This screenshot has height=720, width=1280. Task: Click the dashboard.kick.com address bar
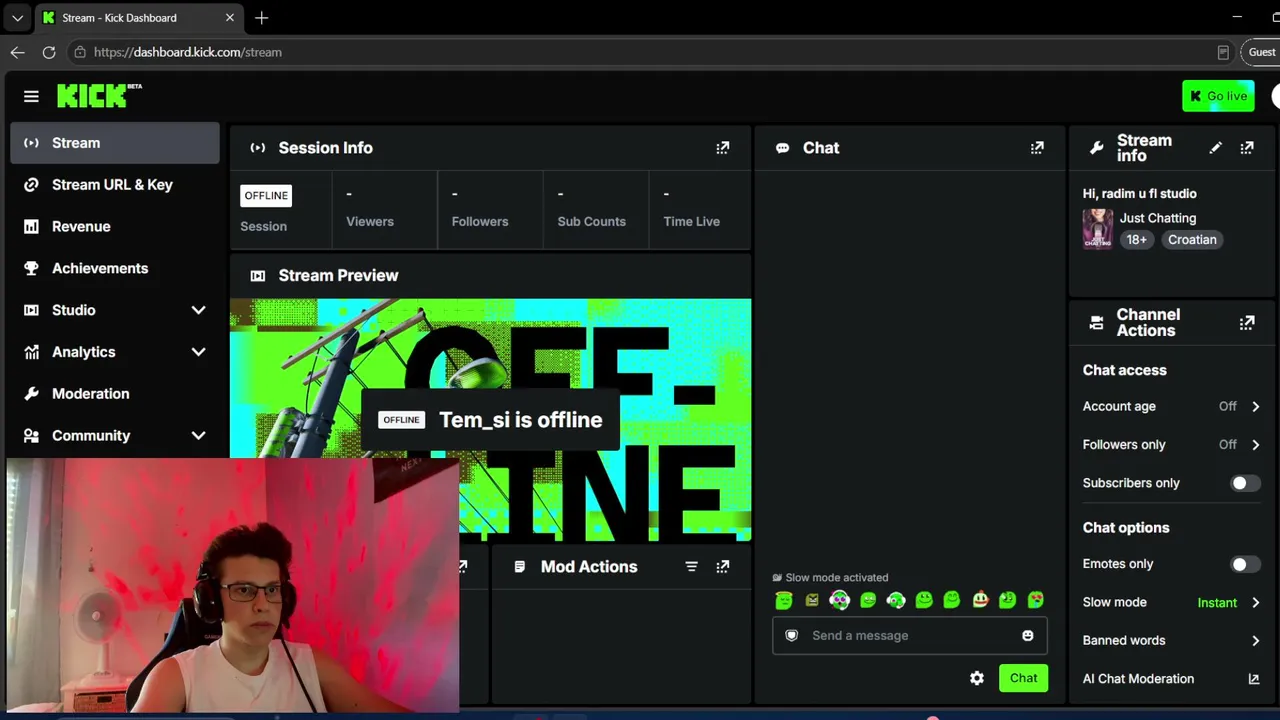pyautogui.click(x=650, y=52)
